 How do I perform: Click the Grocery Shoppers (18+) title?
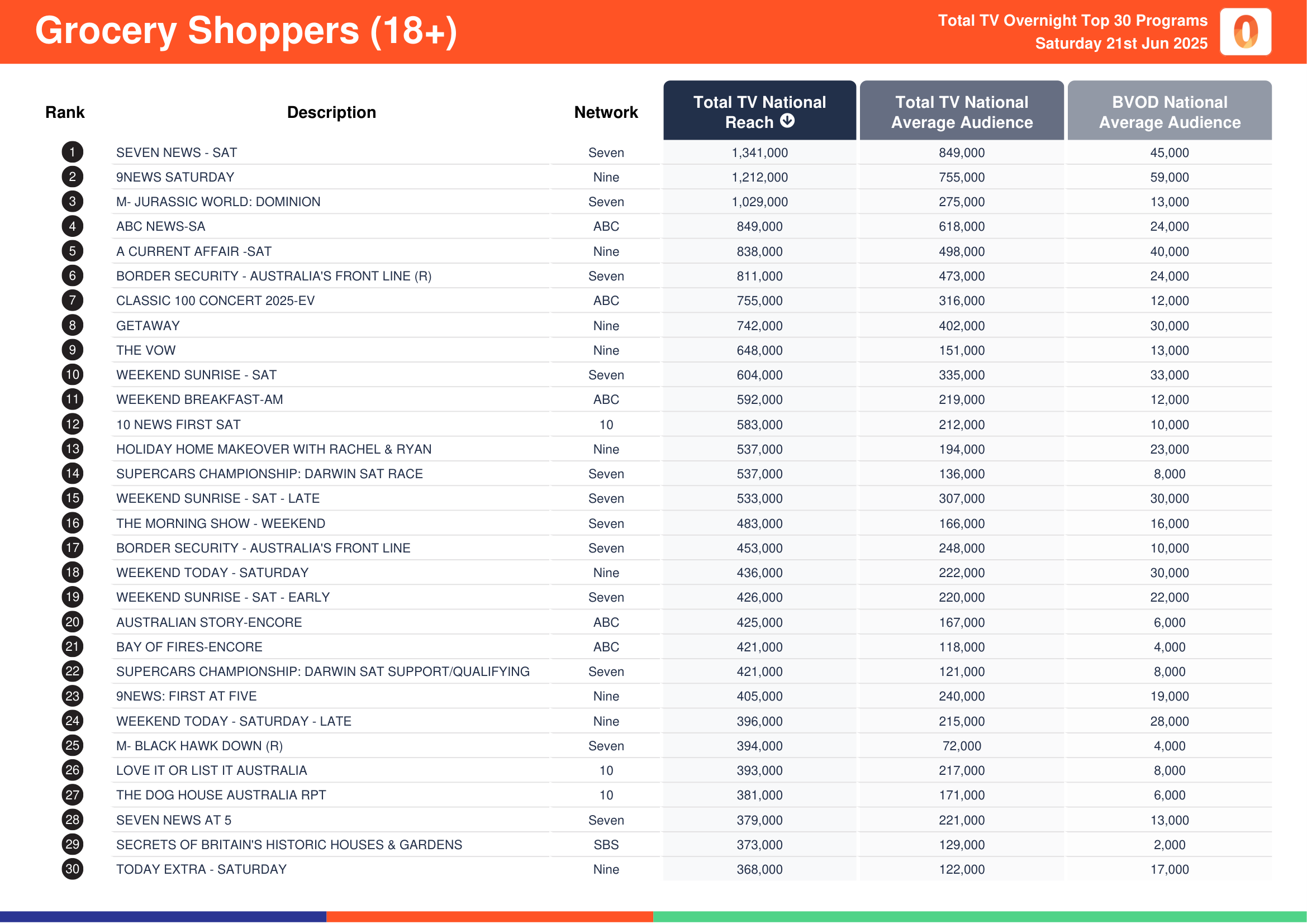pyautogui.click(x=246, y=30)
